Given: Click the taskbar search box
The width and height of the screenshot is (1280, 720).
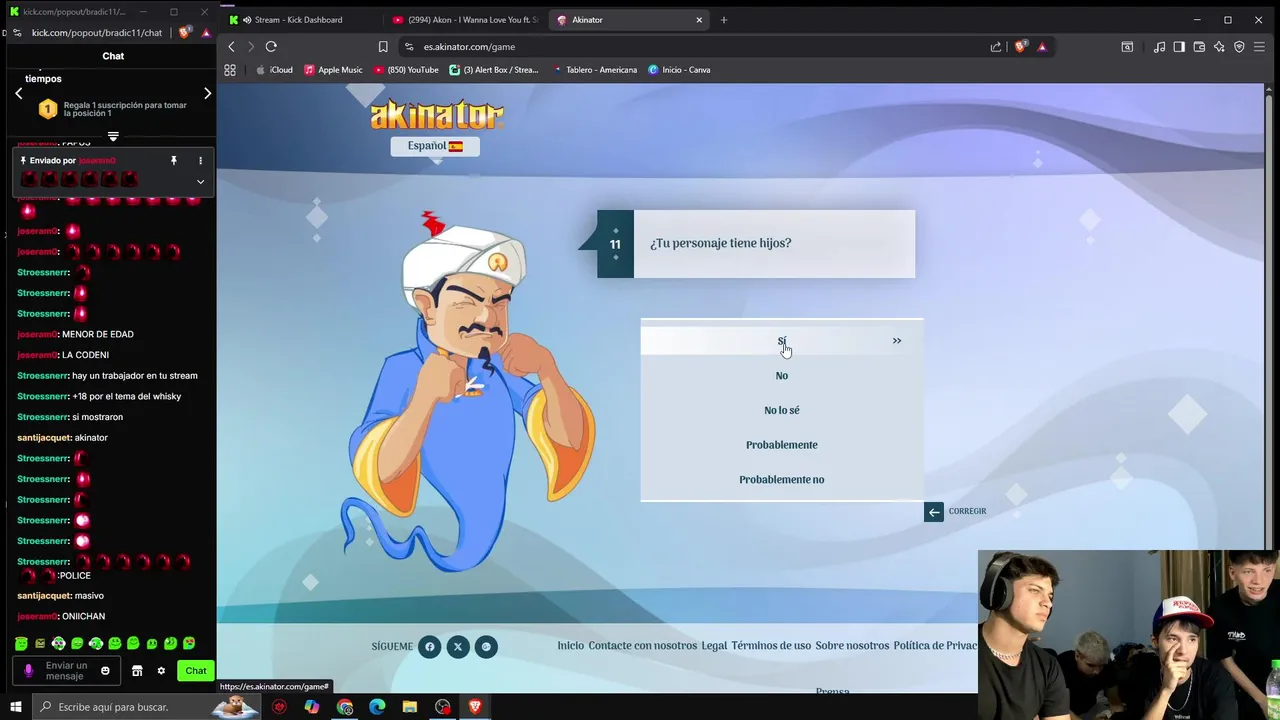Looking at the screenshot, I should [x=145, y=707].
